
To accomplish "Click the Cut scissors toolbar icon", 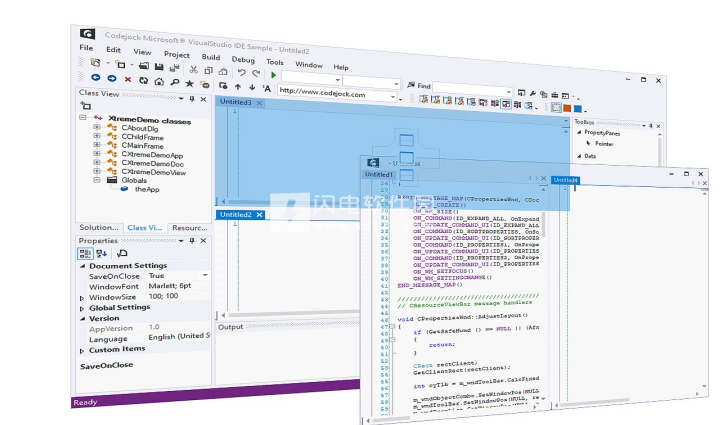I will [193, 69].
